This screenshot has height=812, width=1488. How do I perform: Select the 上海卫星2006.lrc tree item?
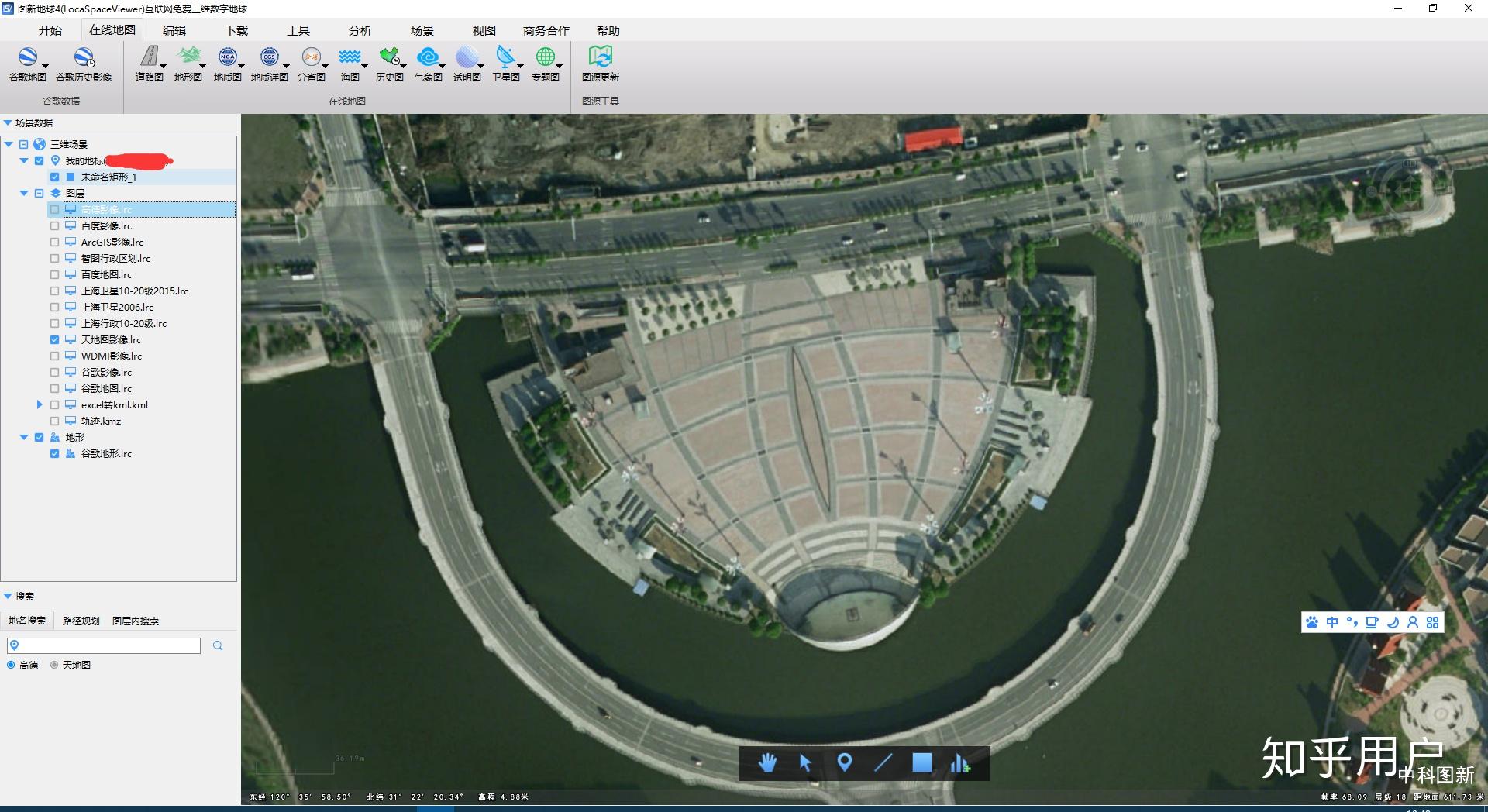click(x=117, y=307)
